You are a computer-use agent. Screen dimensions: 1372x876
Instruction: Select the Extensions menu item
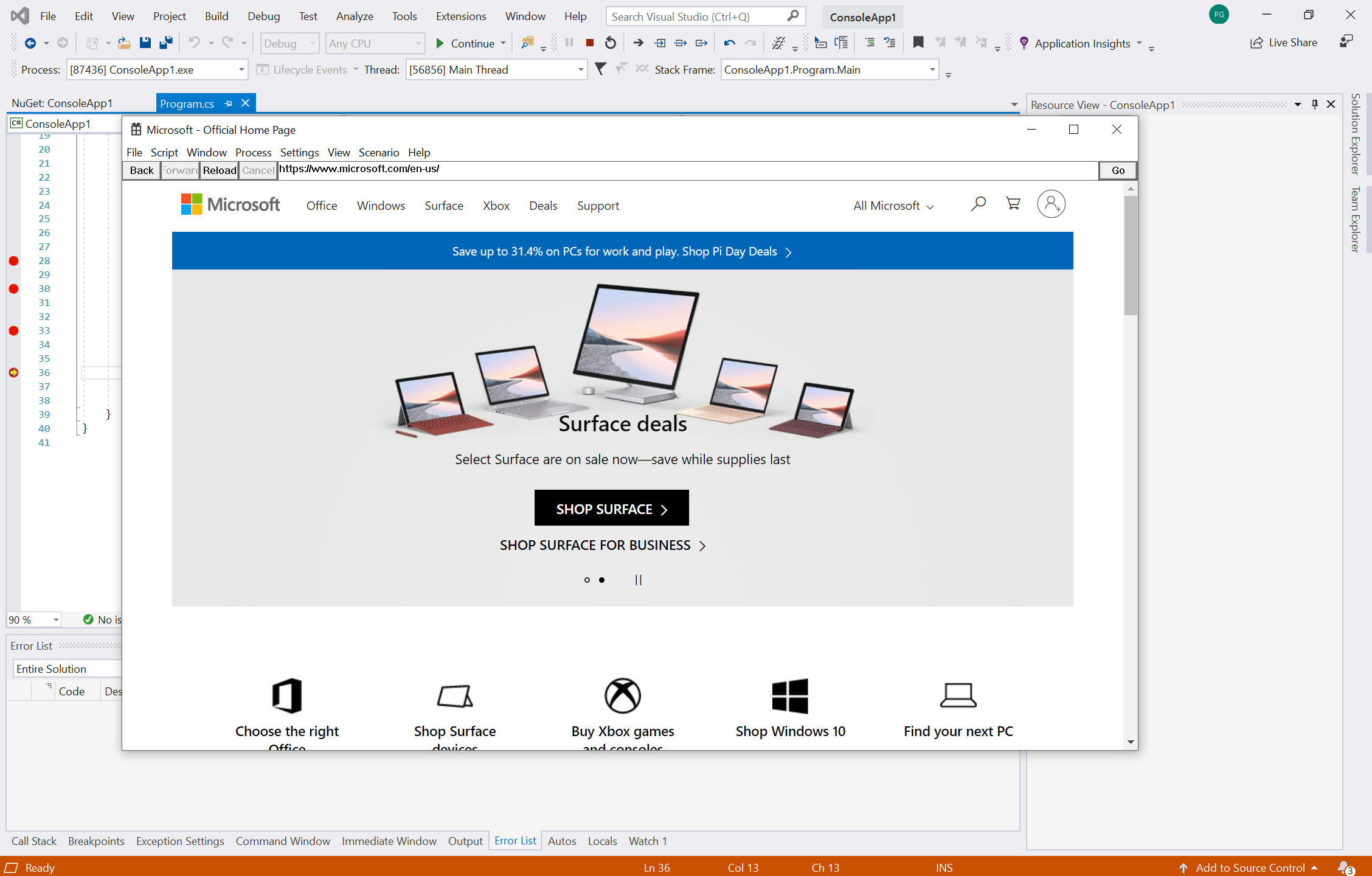(459, 16)
